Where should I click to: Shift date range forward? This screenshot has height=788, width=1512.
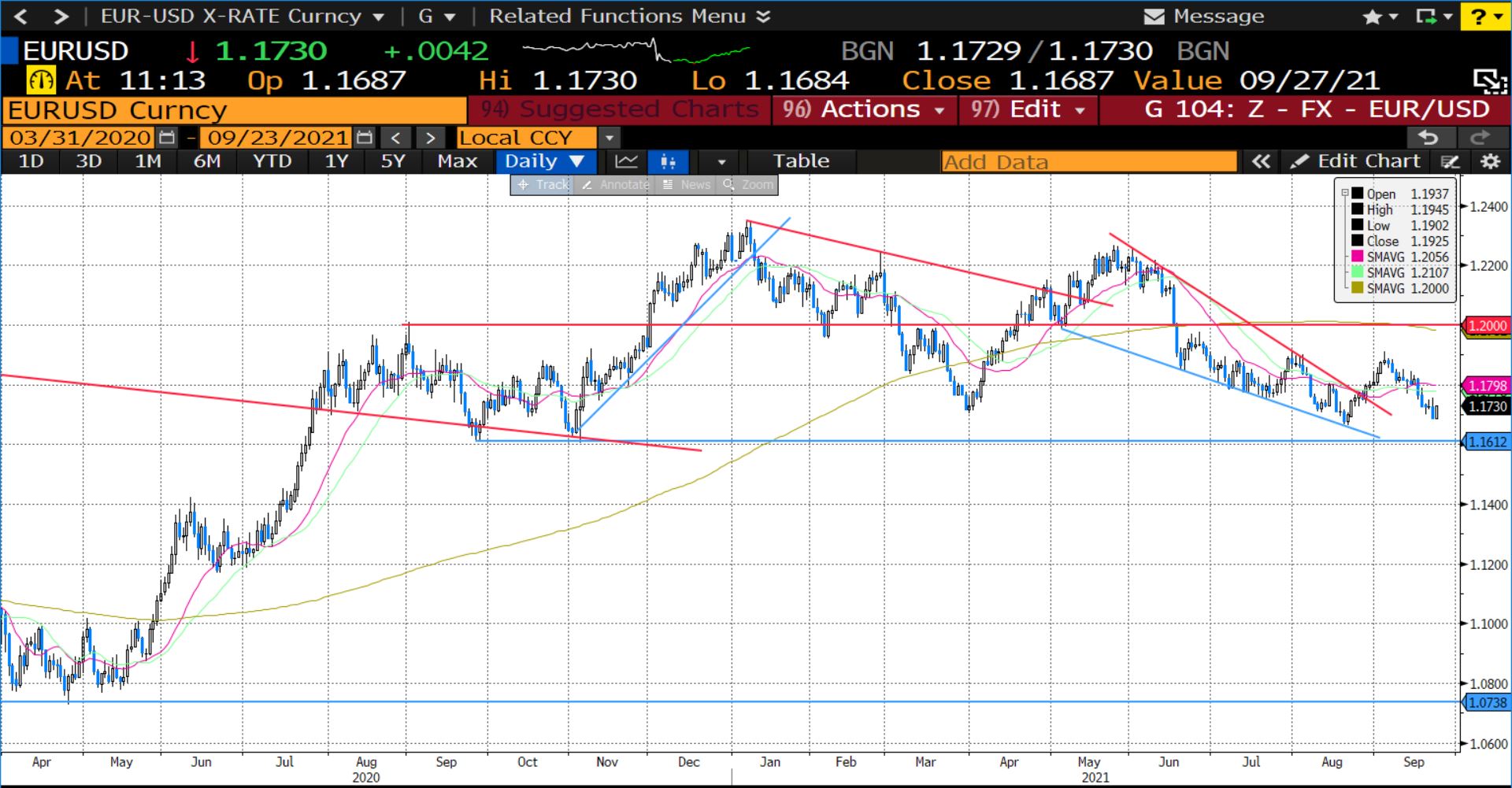point(430,139)
